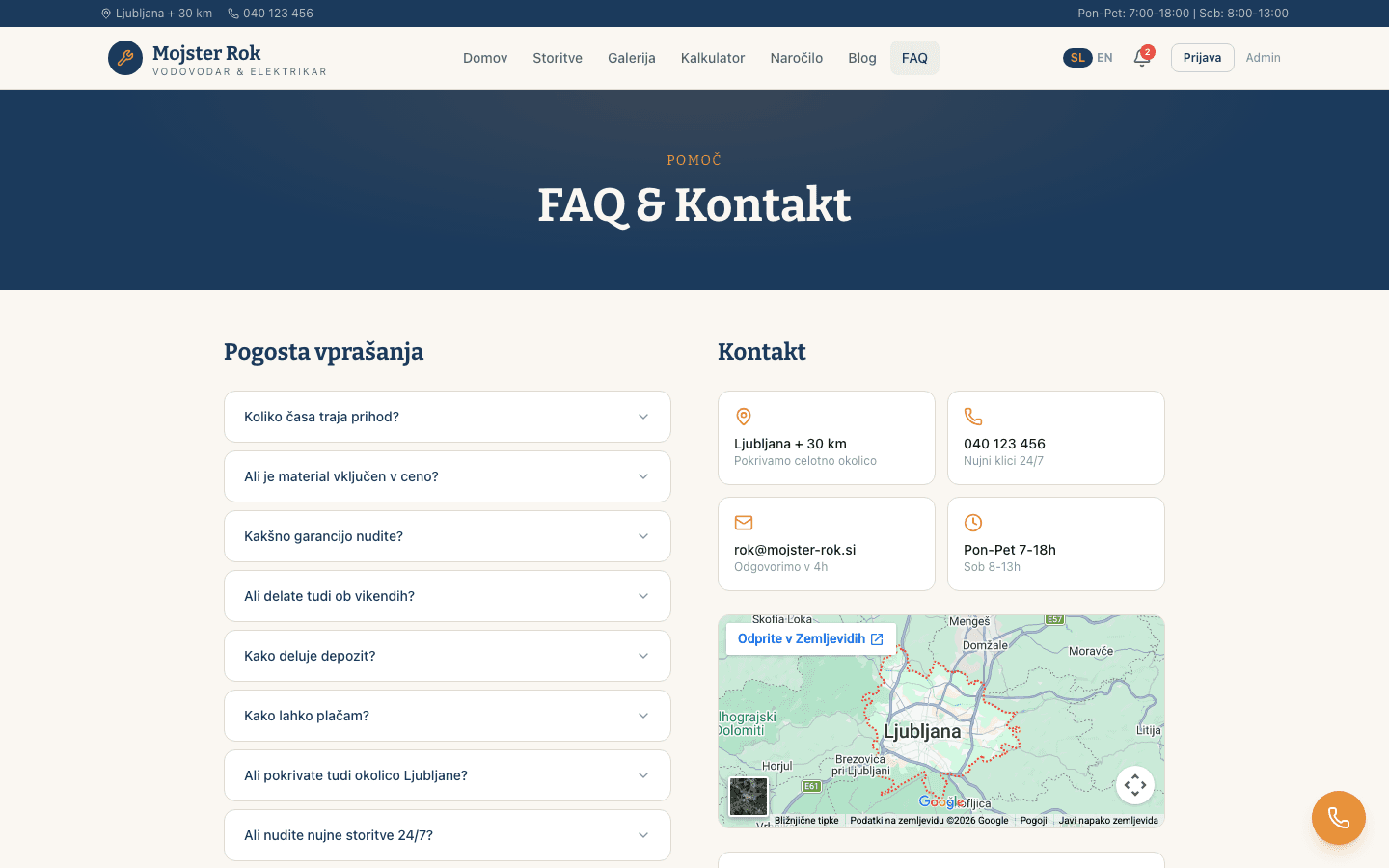This screenshot has height=868, width=1389.
Task: Click 'Odgovorimo v 4h' subtitle
Action: pyautogui.click(x=780, y=567)
